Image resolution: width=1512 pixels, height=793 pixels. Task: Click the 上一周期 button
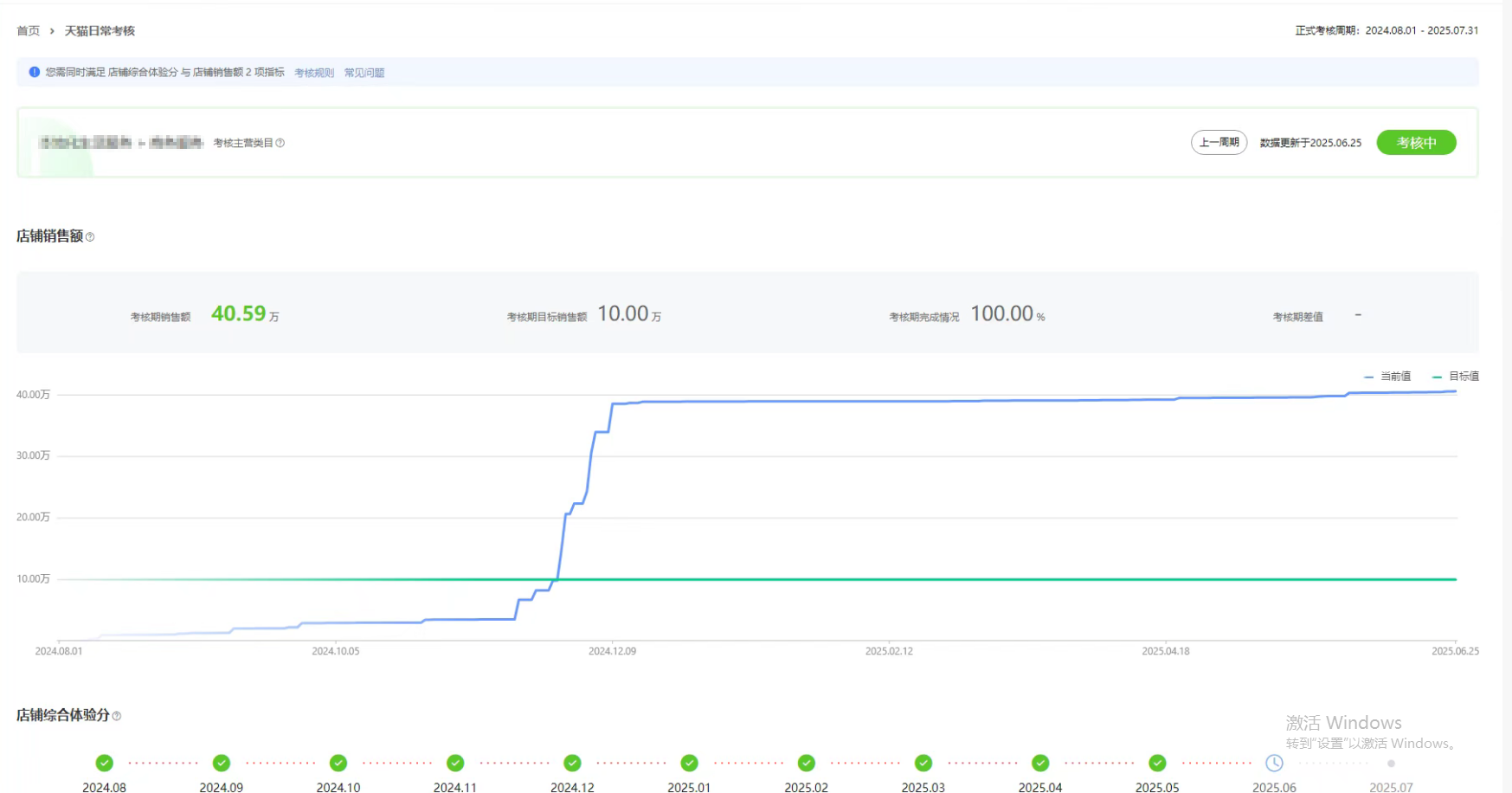point(1219,142)
